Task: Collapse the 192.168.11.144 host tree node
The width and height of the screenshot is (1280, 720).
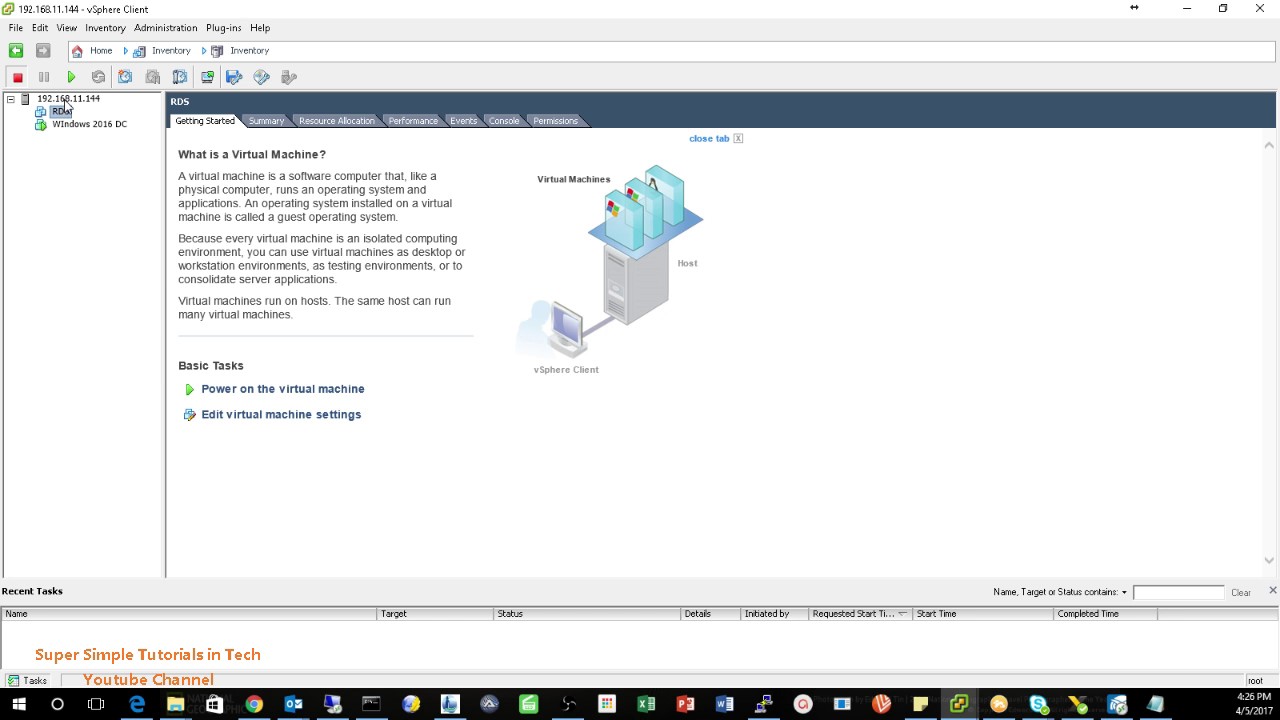Action: click(x=10, y=99)
